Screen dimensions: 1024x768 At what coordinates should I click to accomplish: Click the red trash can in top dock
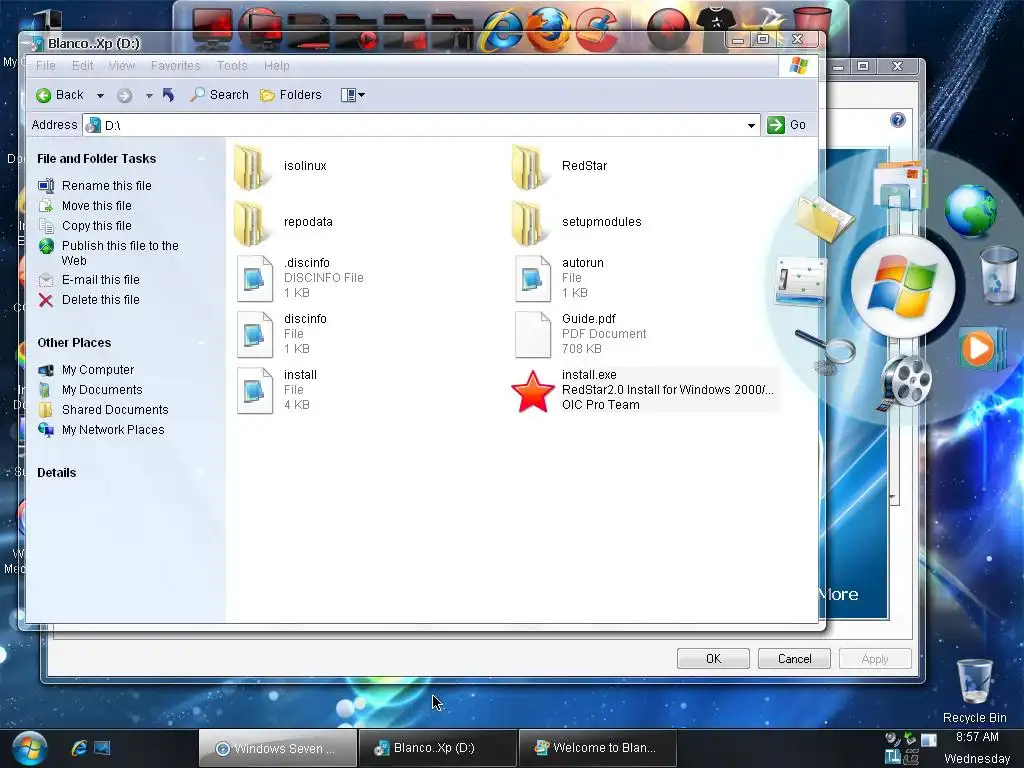point(812,23)
